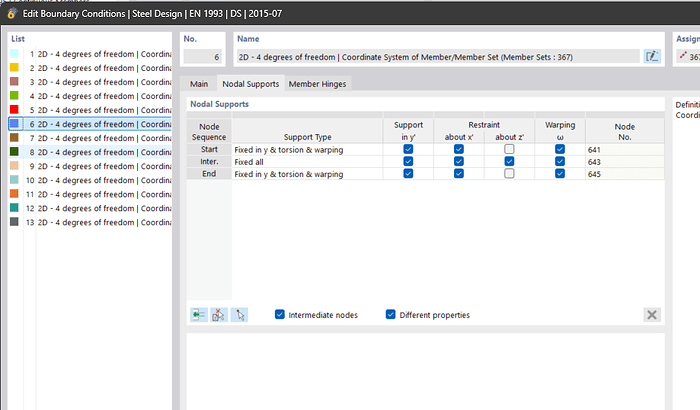The width and height of the screenshot is (700, 410).
Task: Toggle the Intermediate nodes checkbox
Action: [280, 315]
